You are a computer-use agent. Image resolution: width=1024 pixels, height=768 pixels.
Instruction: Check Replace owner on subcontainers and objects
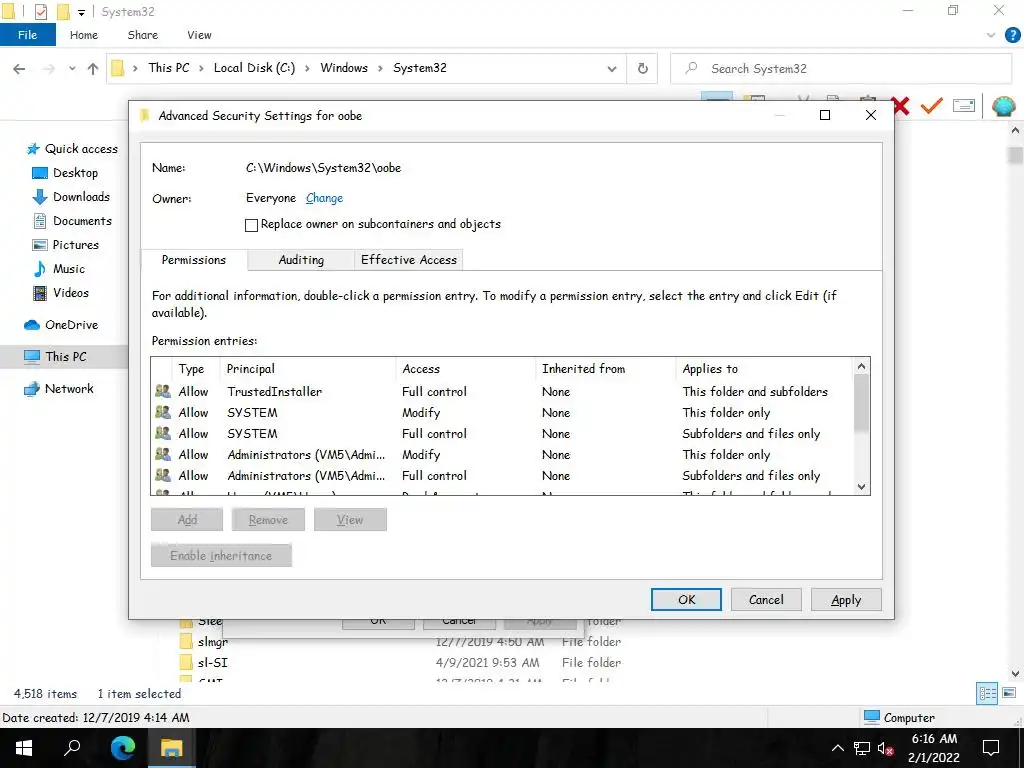(251, 225)
